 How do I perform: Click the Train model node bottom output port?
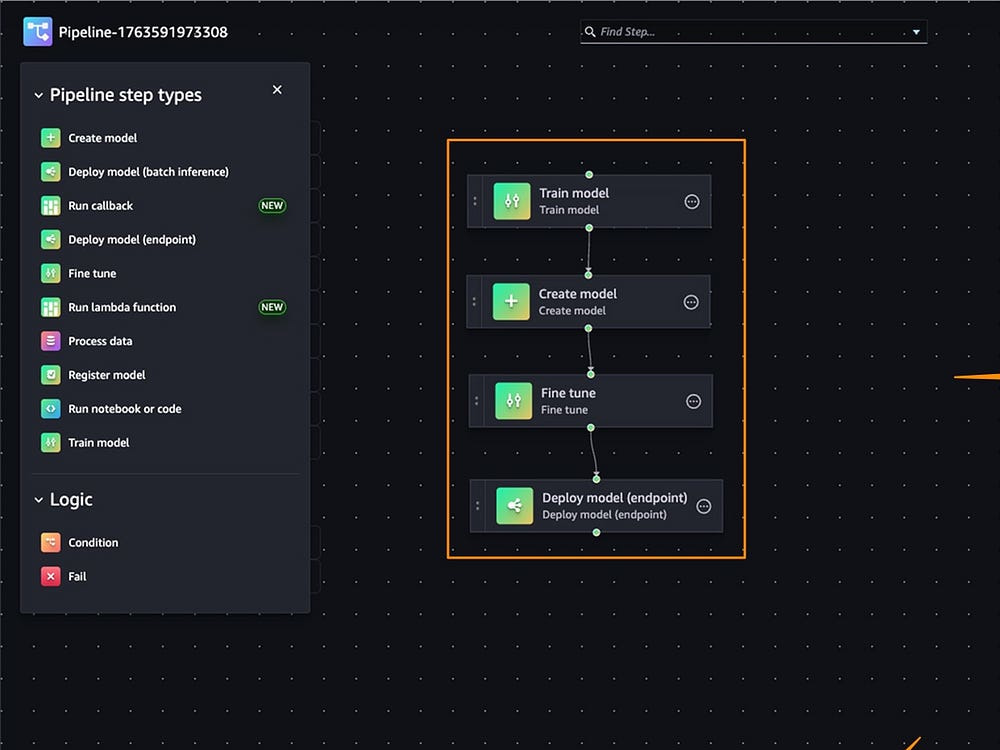[589, 228]
